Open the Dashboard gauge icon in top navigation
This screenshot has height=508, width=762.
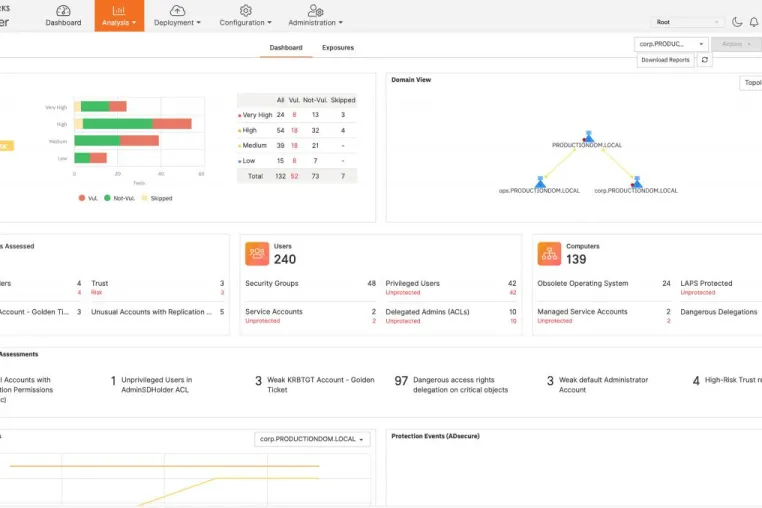point(63,10)
